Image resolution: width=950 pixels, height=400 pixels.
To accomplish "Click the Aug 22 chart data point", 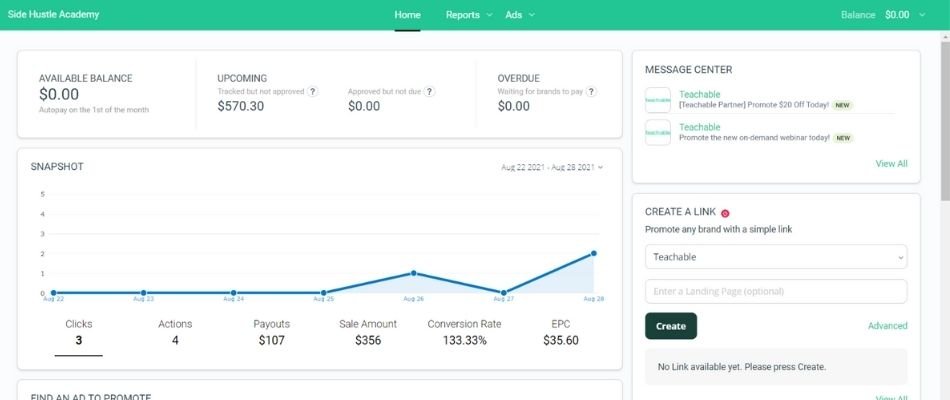I will click(53, 293).
